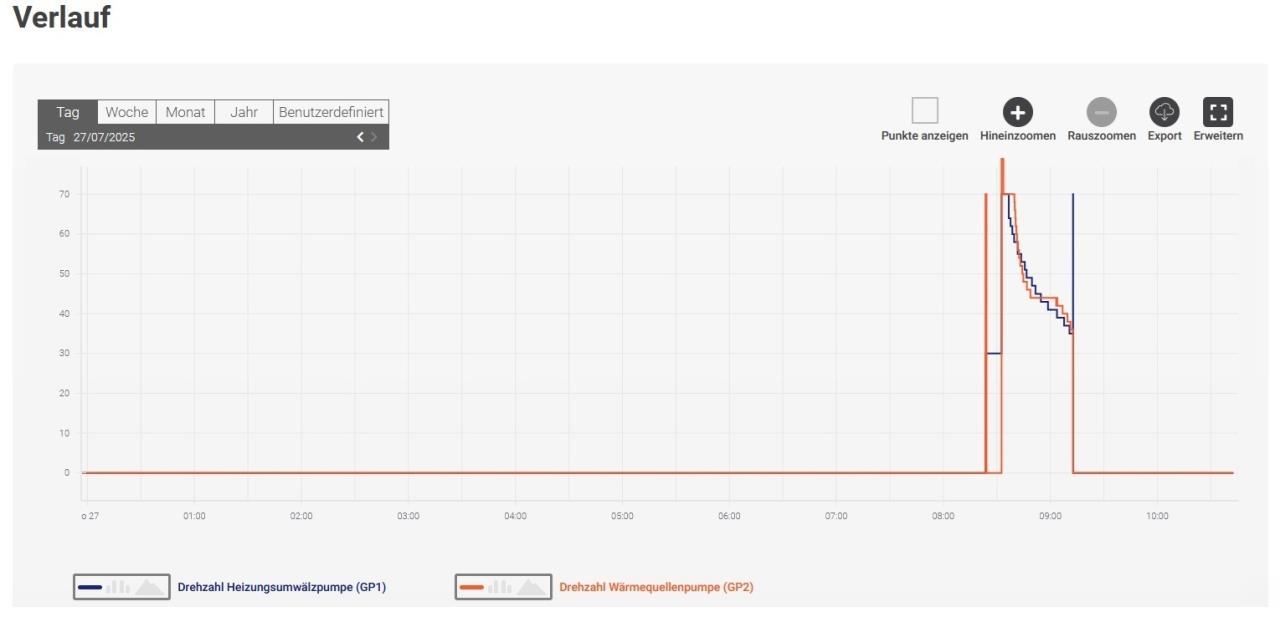Viewport: 1280px width, 617px height.
Task: Click the Hineinzoomen plus icon
Action: pos(1017,112)
